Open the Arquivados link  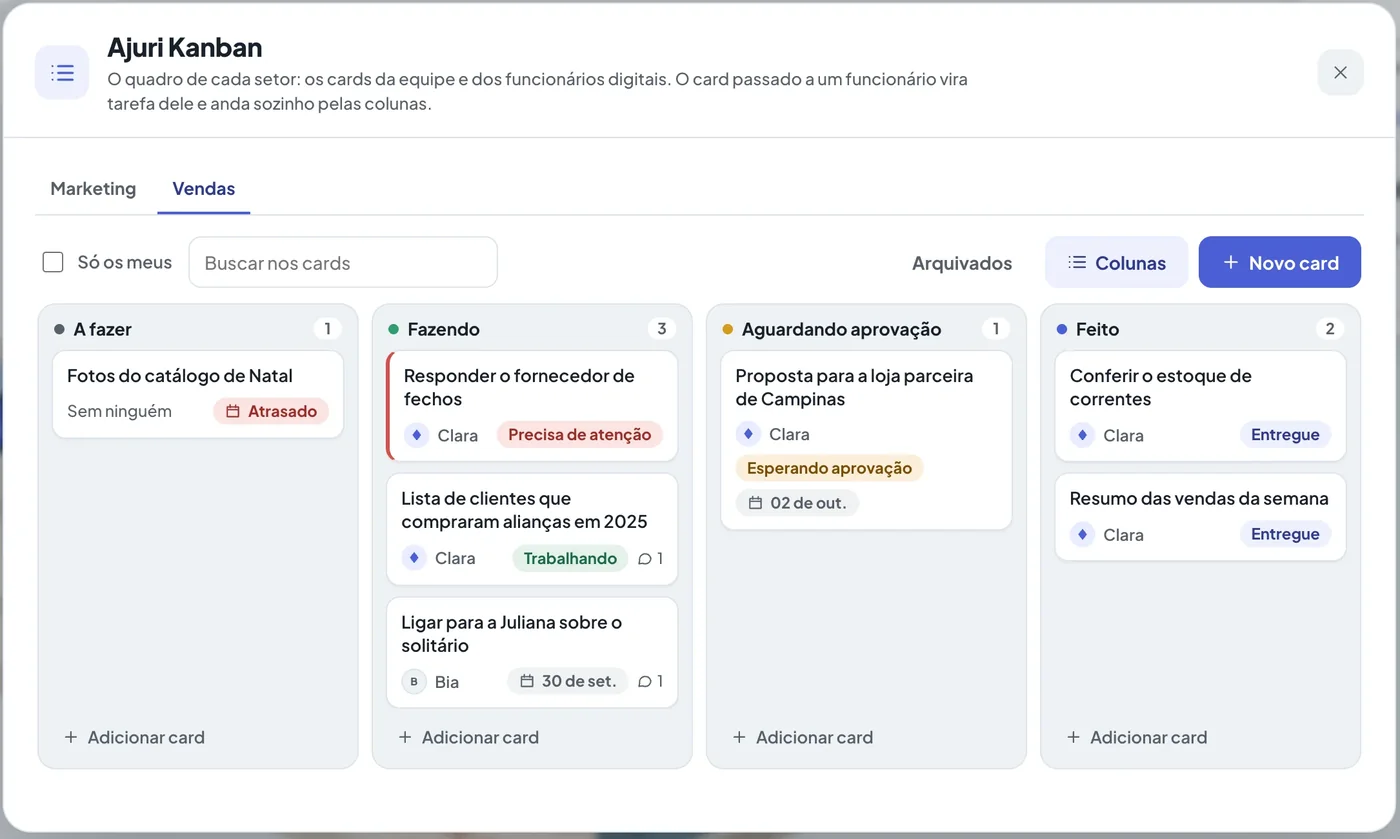point(962,263)
